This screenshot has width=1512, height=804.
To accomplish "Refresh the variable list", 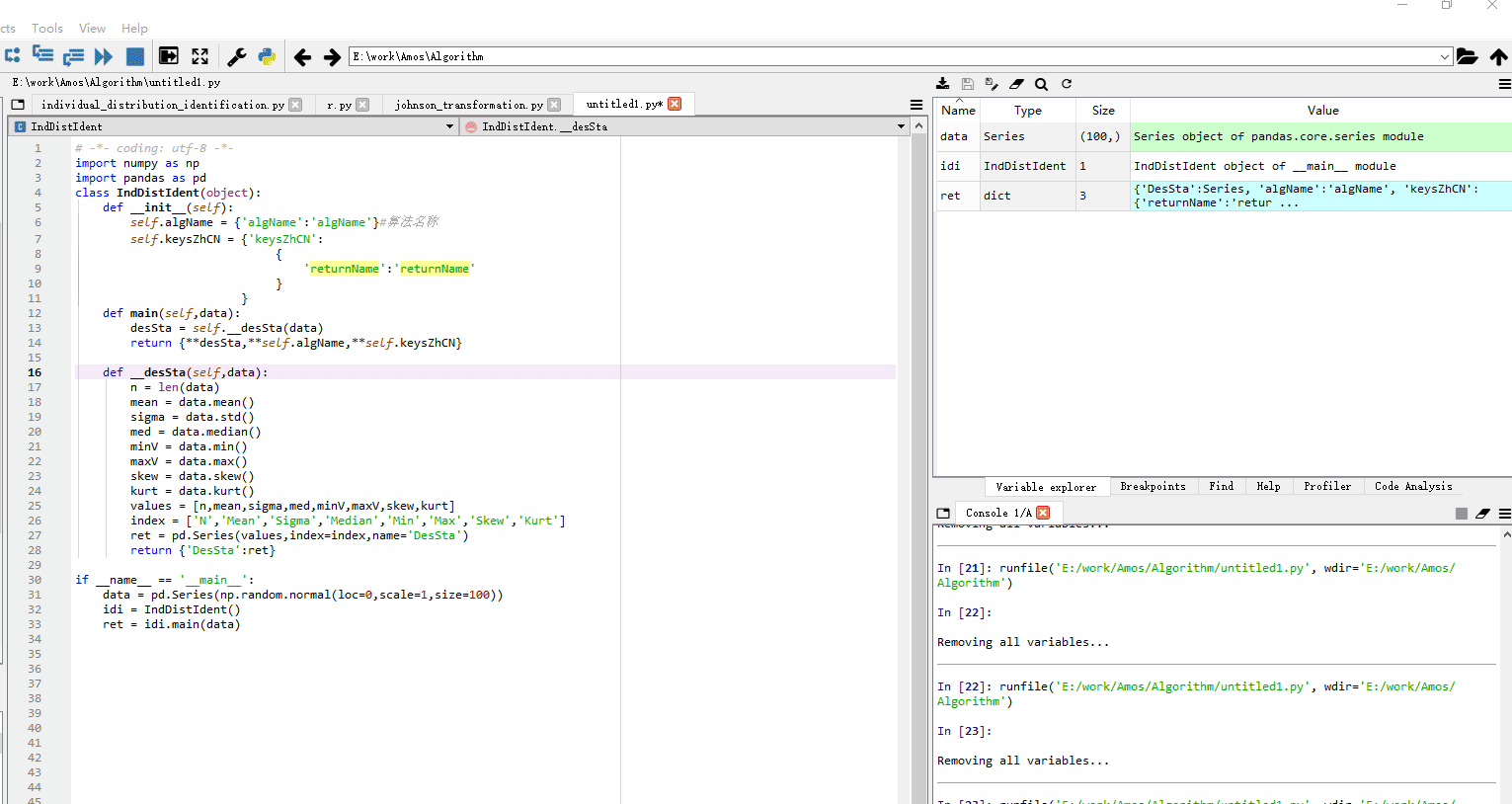I will coord(1067,84).
